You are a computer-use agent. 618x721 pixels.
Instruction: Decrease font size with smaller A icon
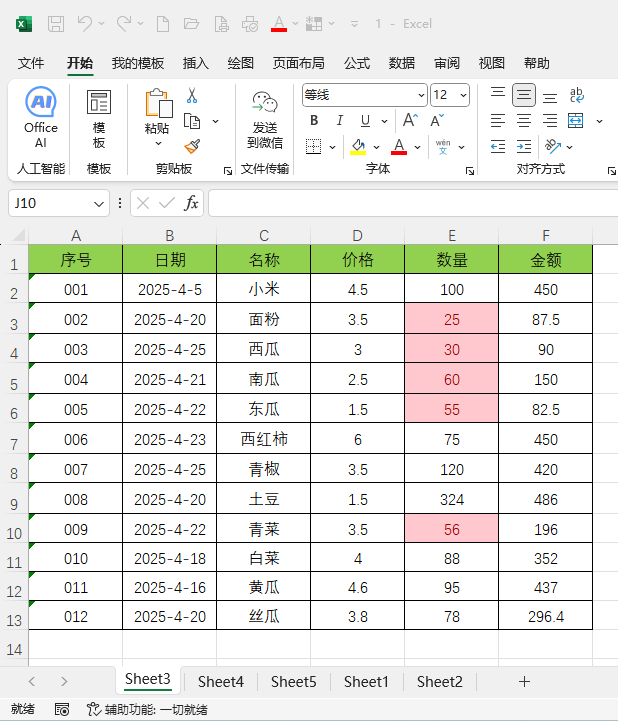click(x=436, y=120)
